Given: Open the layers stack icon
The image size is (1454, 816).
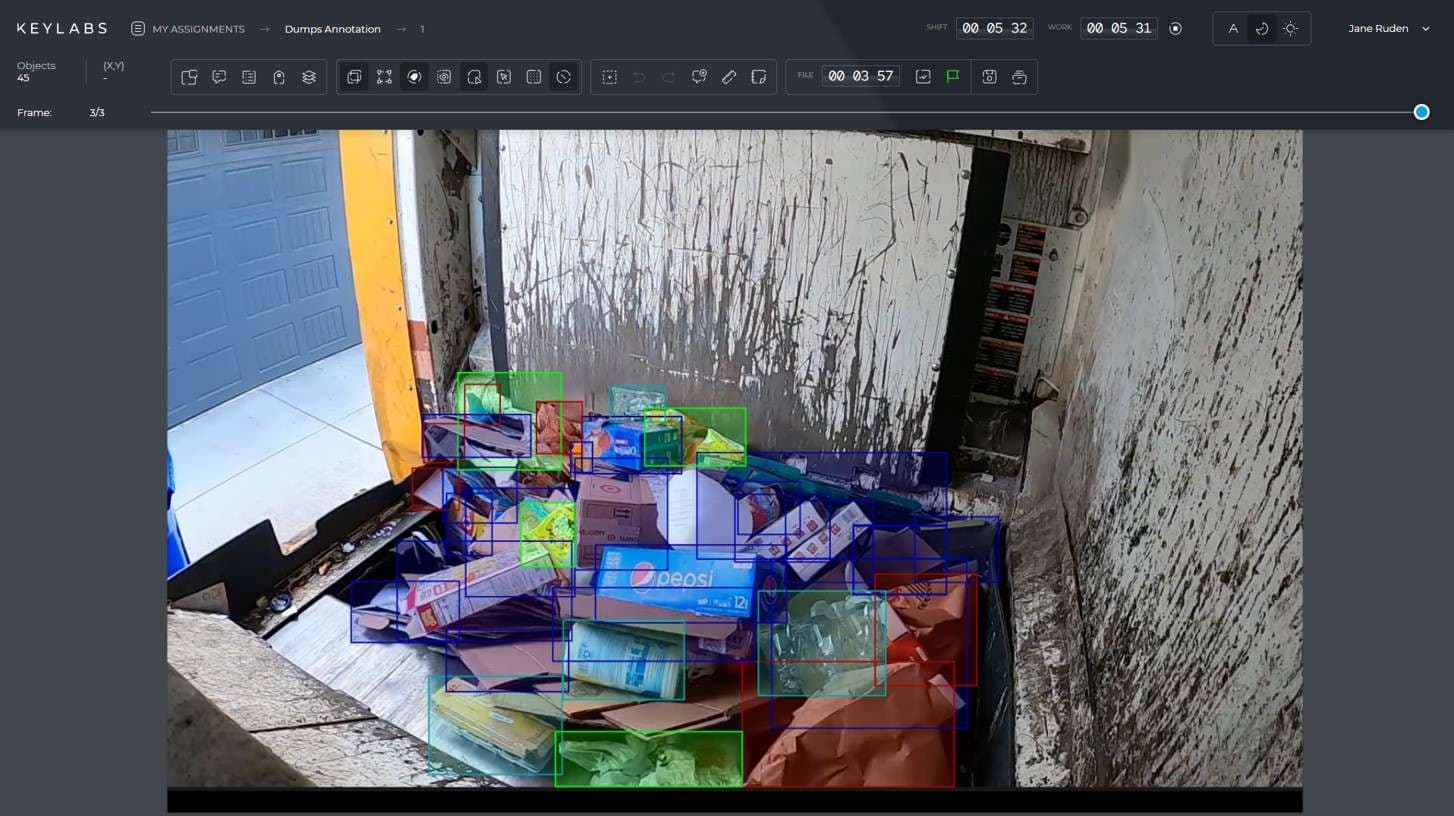Looking at the screenshot, I should (308, 76).
